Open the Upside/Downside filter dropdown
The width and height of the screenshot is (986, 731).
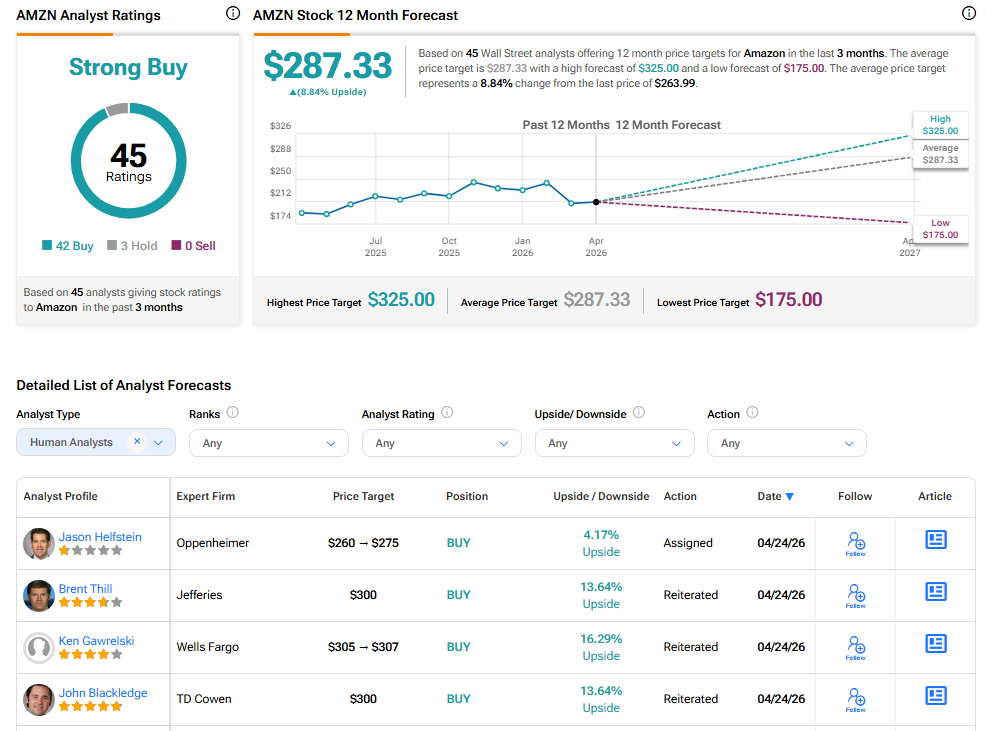[614, 443]
